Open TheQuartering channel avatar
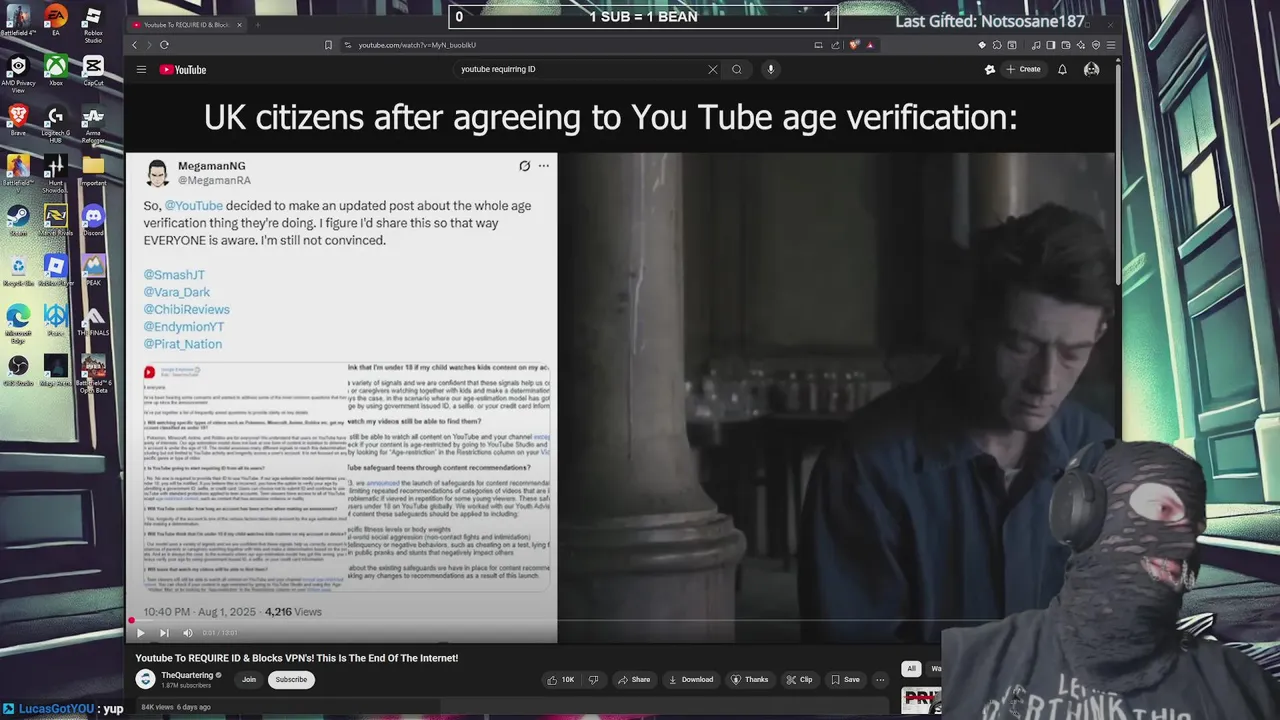 [145, 679]
